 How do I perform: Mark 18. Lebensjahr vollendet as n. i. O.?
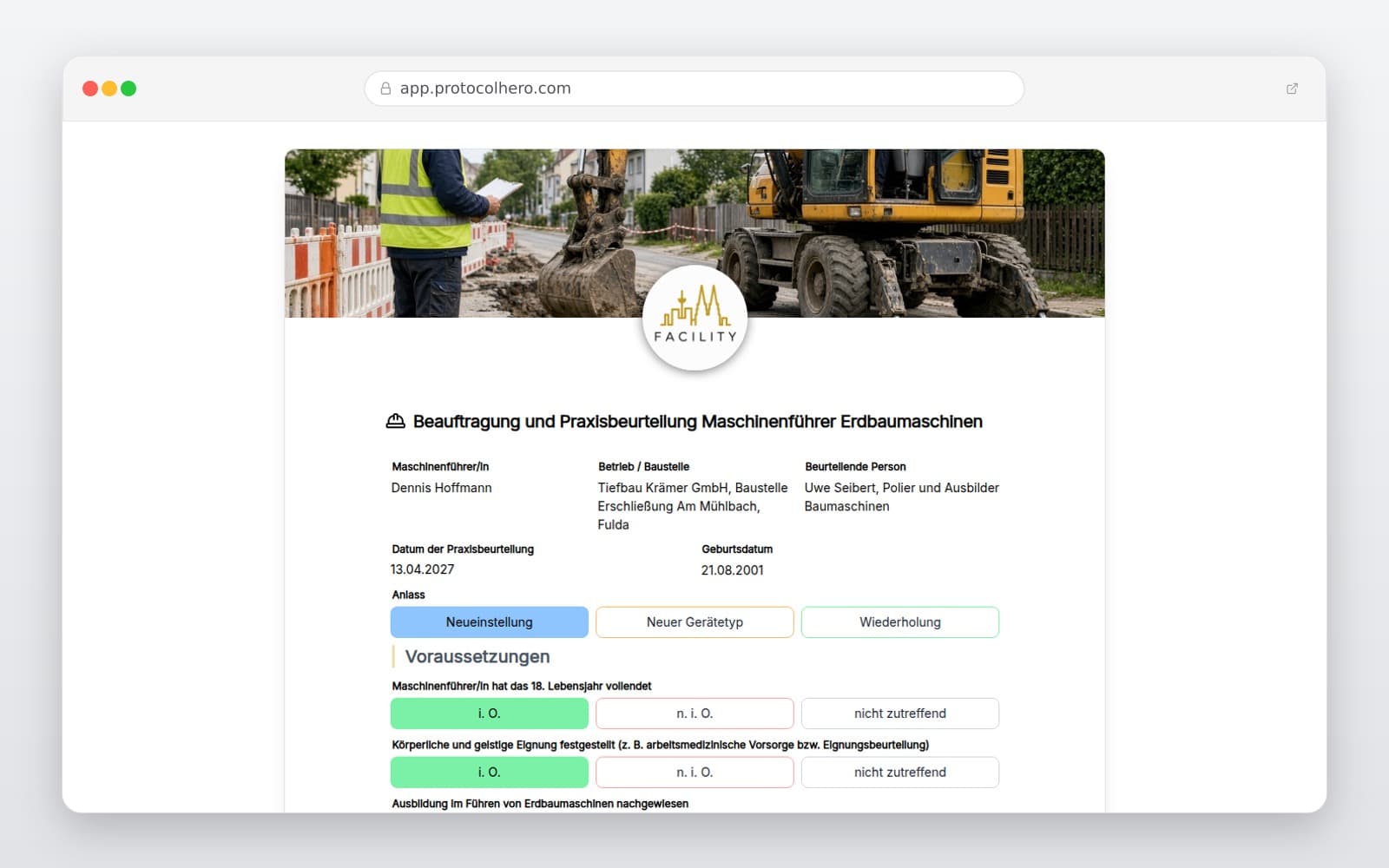pyautogui.click(x=694, y=713)
